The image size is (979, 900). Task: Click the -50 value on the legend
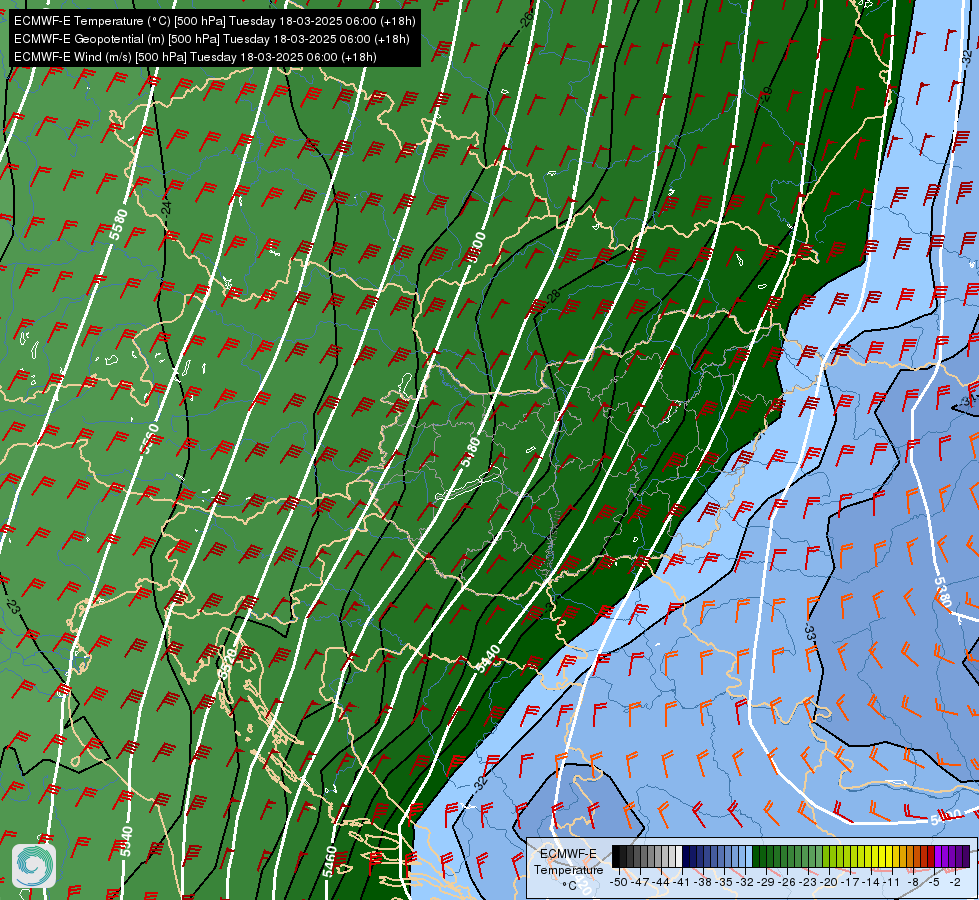(619, 882)
